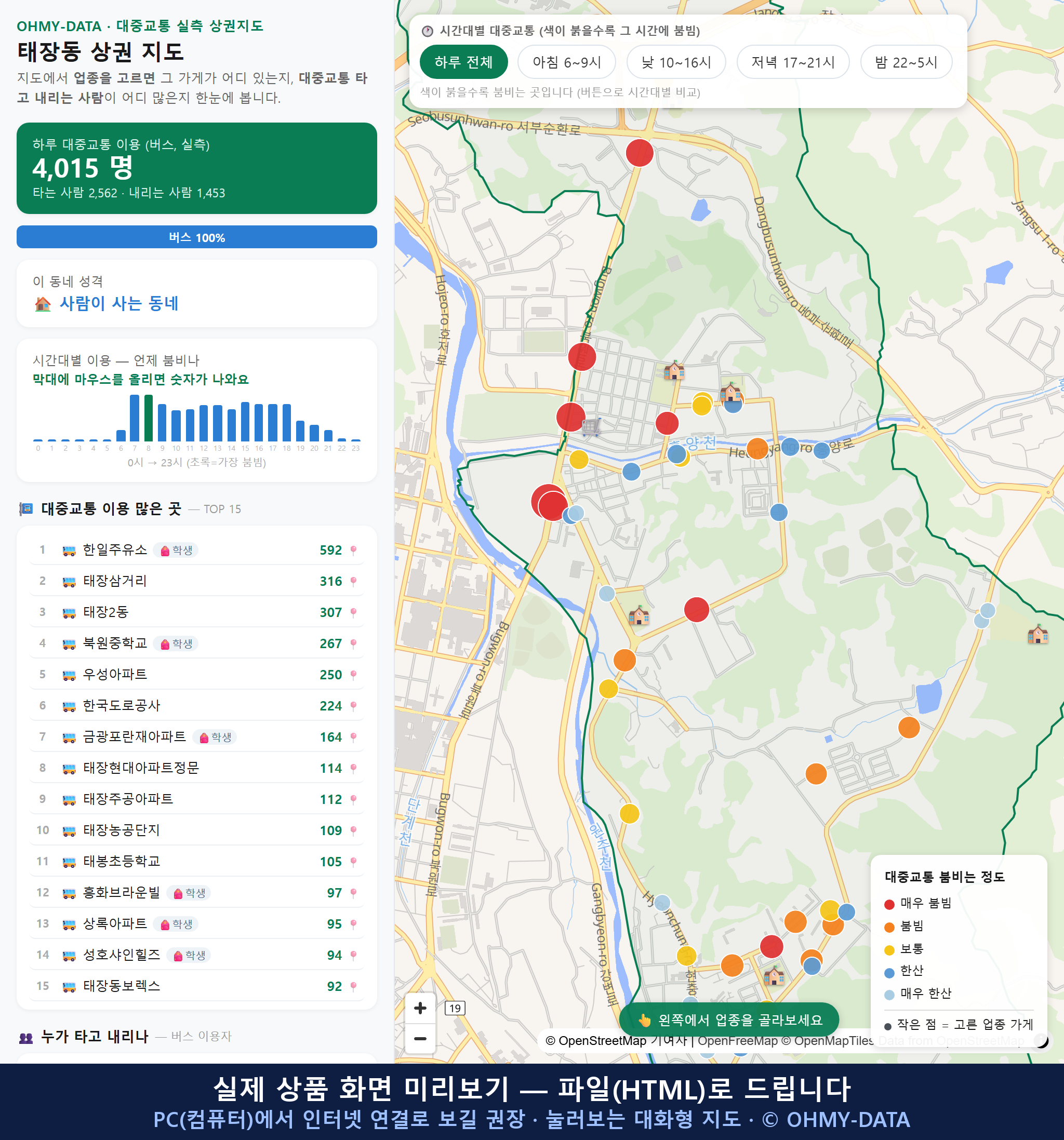Switch to 저녁 17~21시 time filter
The height and width of the screenshot is (1140, 1064).
click(793, 62)
